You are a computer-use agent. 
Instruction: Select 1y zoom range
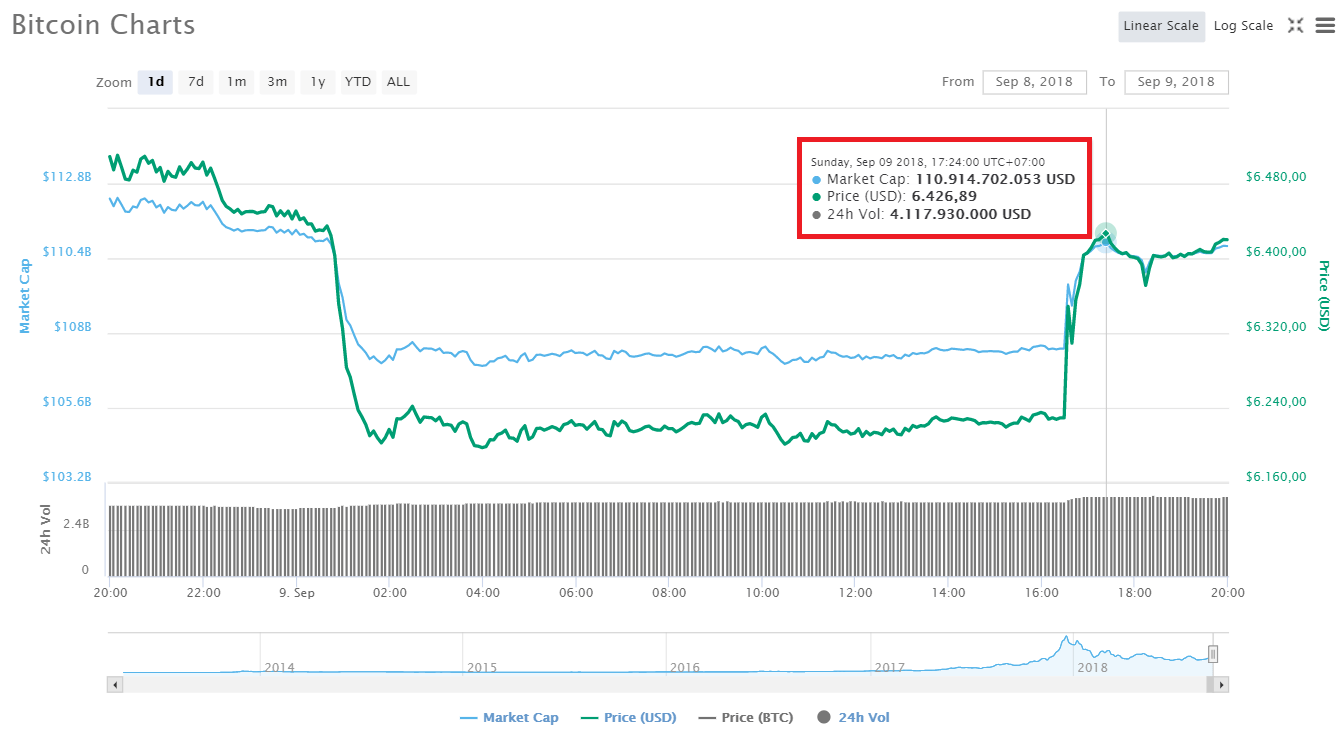coord(317,82)
